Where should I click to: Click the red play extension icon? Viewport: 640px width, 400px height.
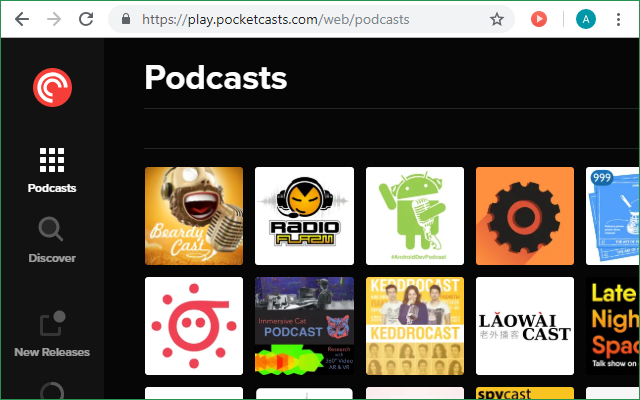tap(539, 19)
